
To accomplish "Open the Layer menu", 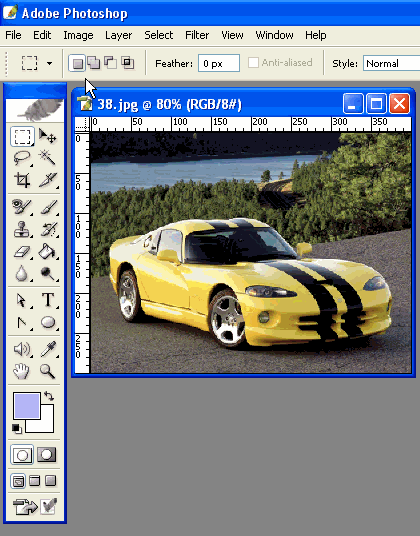I will point(118,35).
